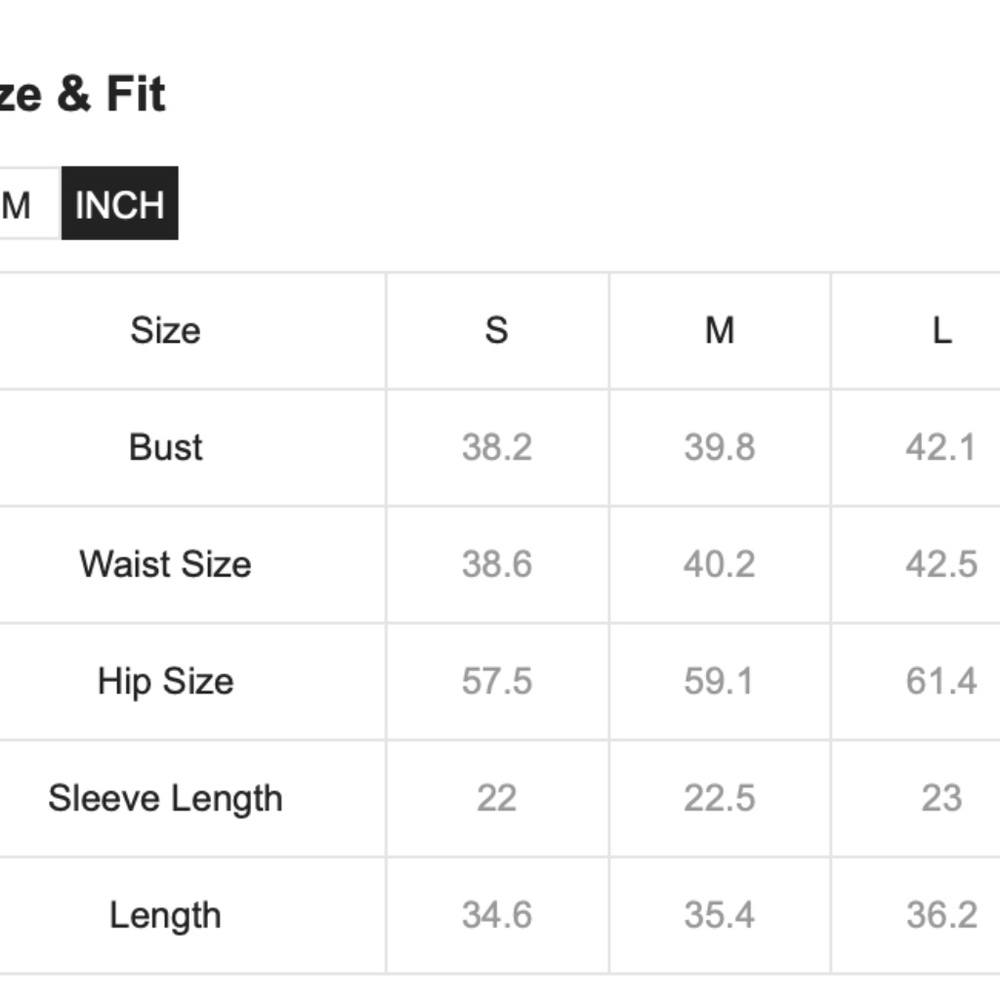Click the 38.2 bust value for S

pyautogui.click(x=497, y=447)
